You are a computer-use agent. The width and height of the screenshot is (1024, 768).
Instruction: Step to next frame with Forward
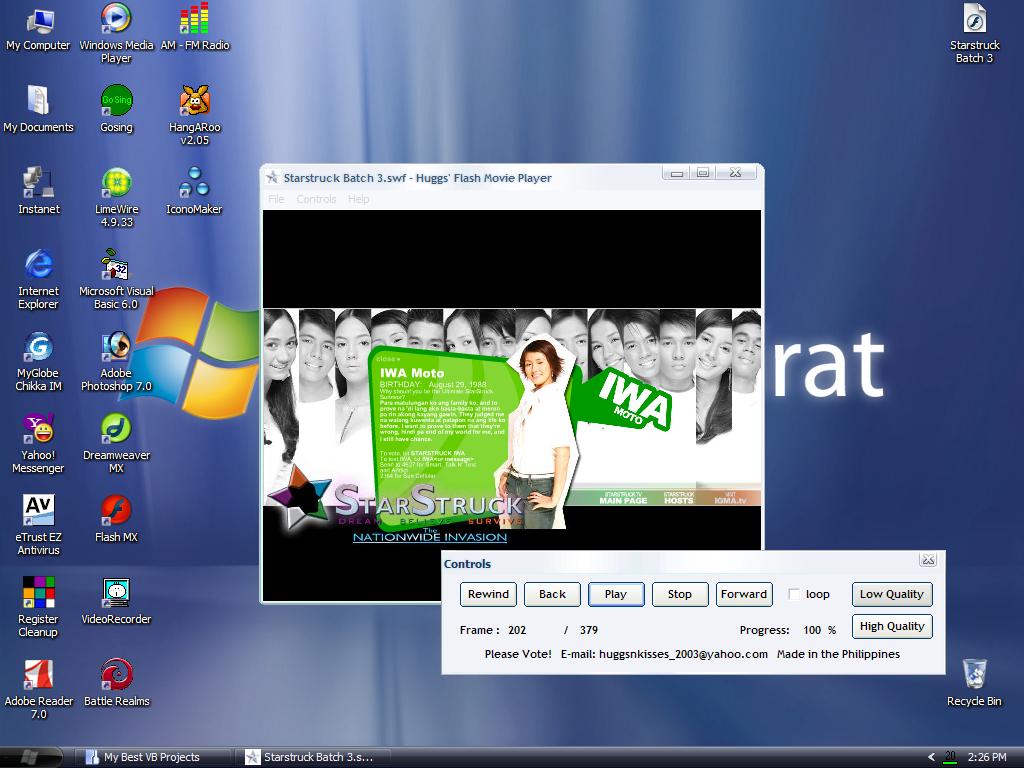tap(744, 594)
